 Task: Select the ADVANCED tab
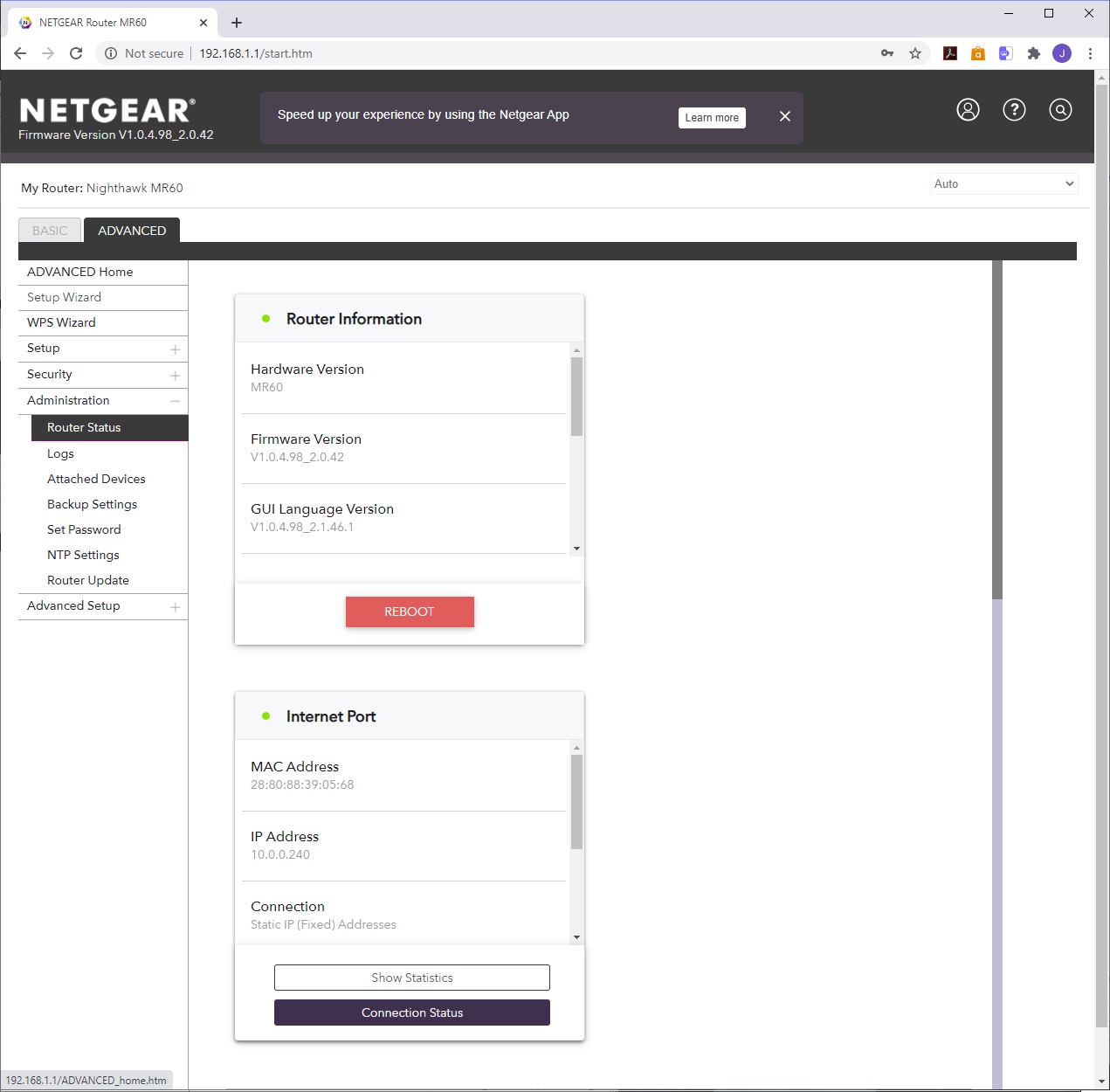132,231
